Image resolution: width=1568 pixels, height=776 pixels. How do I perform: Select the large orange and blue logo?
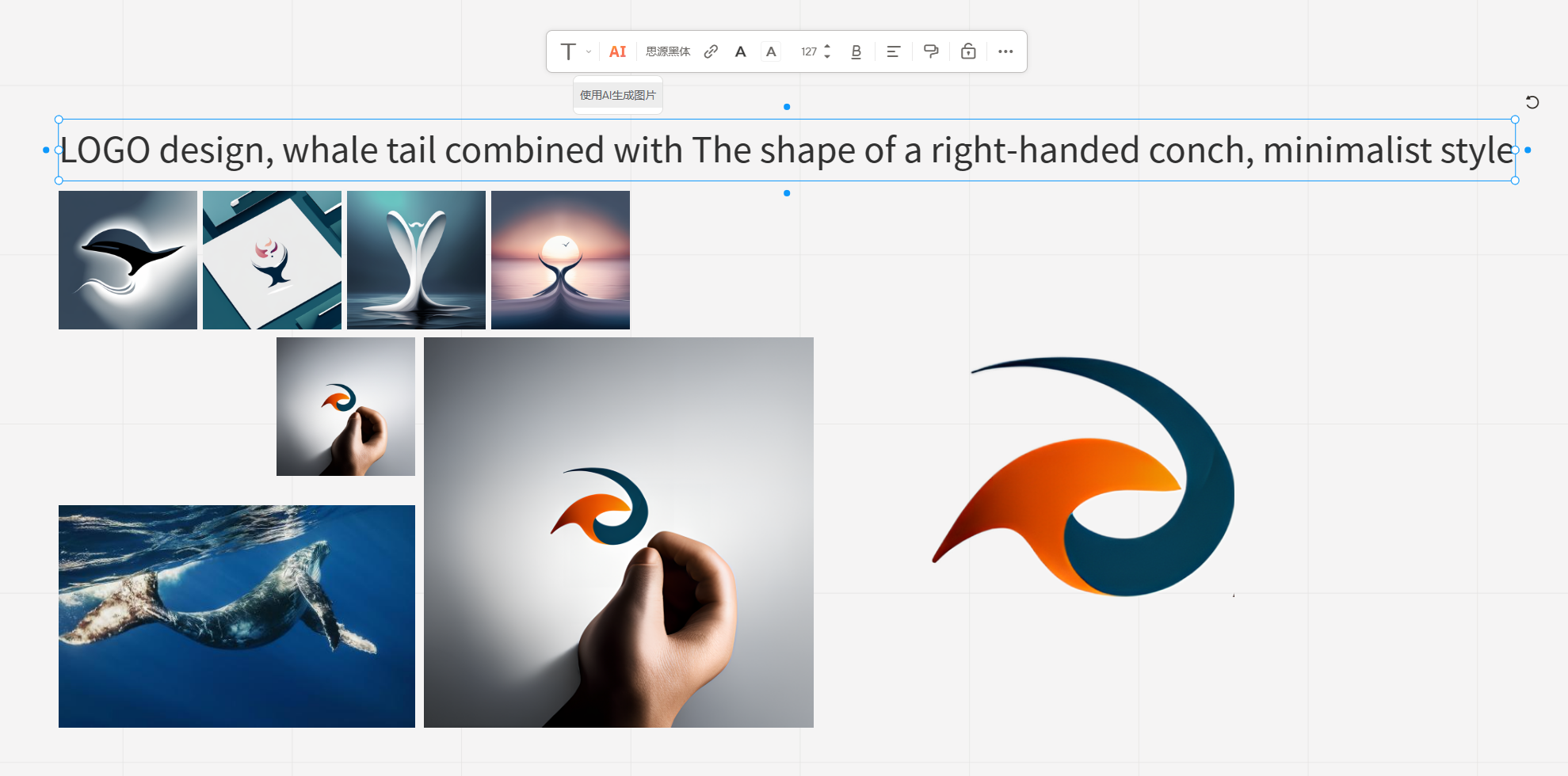(1084, 477)
